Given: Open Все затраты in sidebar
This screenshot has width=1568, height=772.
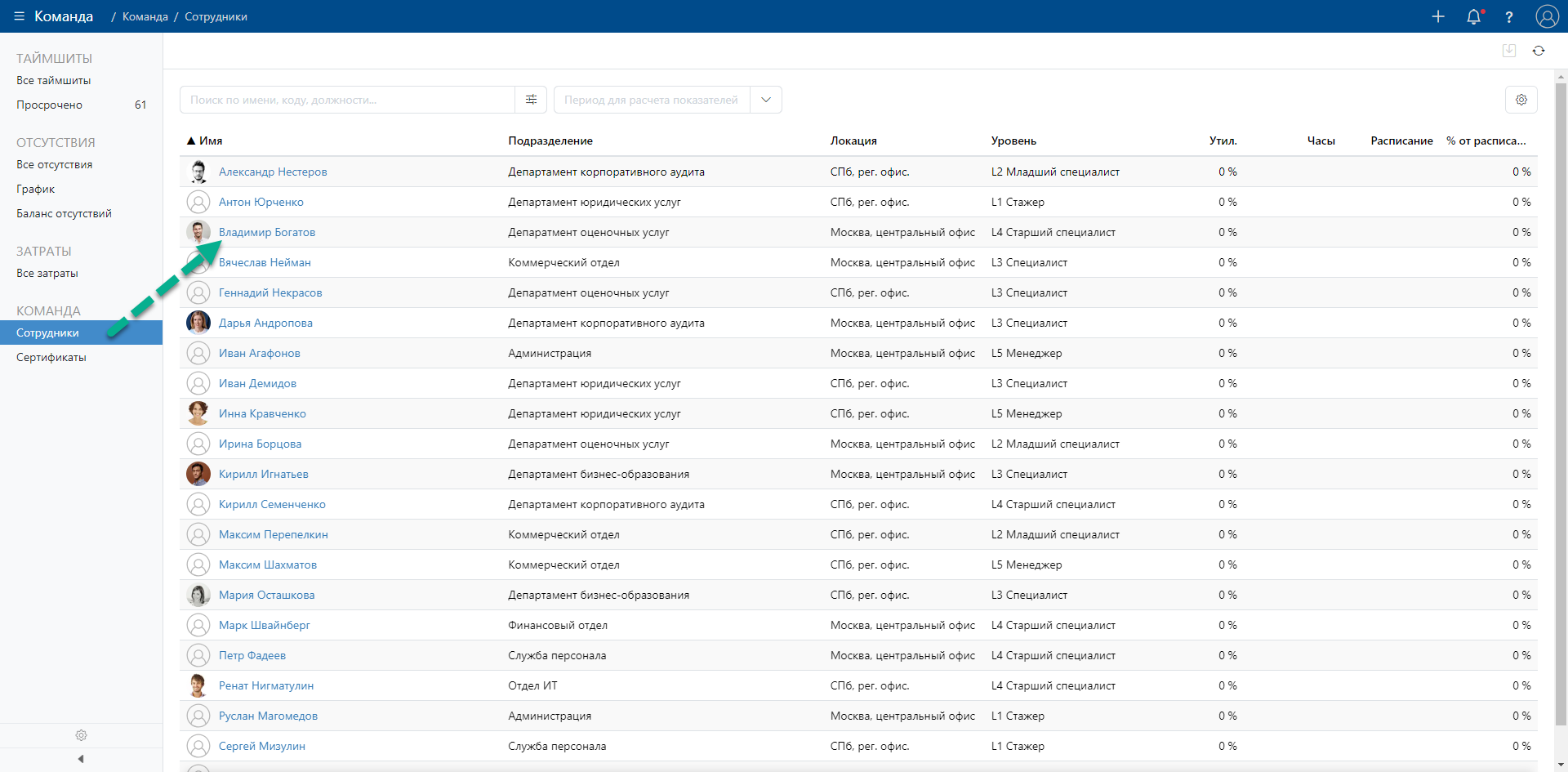Looking at the screenshot, I should [x=47, y=273].
